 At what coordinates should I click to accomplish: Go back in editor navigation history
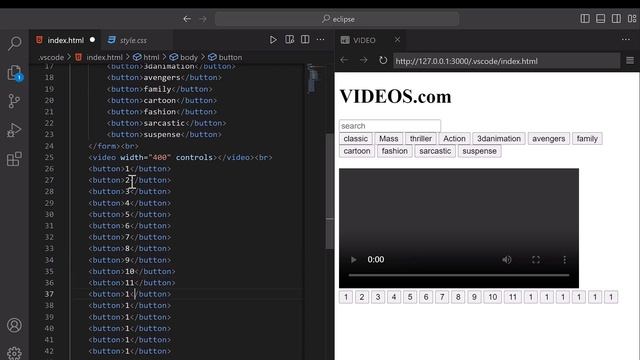tap(187, 19)
